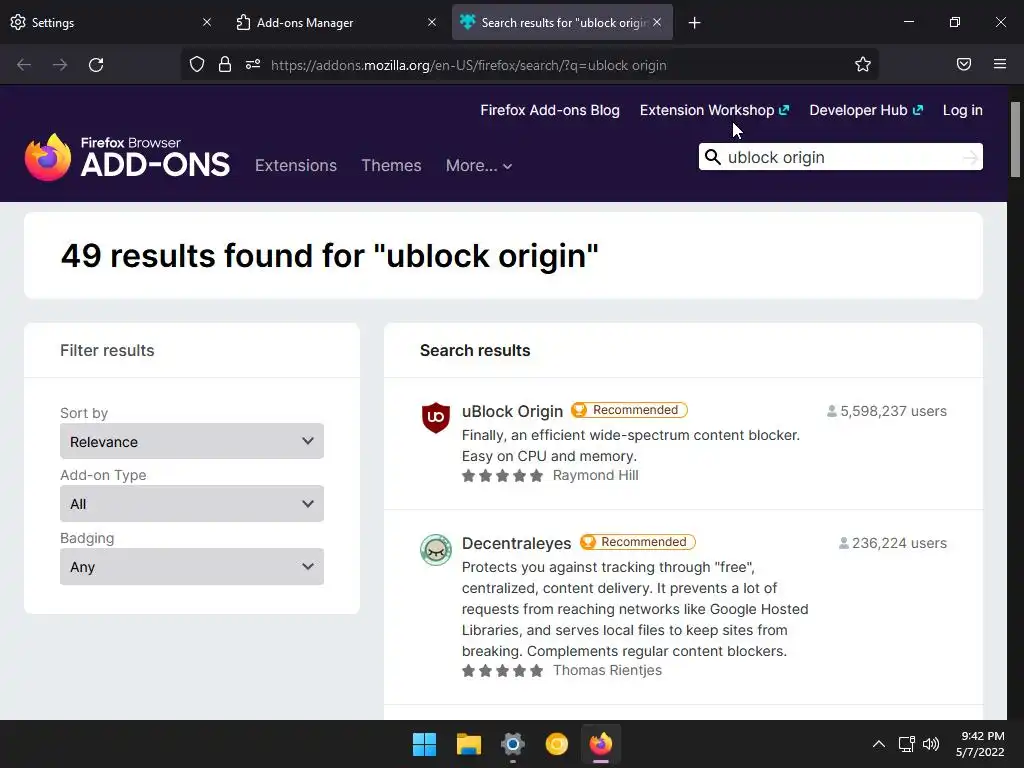Close the Search results tab

click(657, 22)
